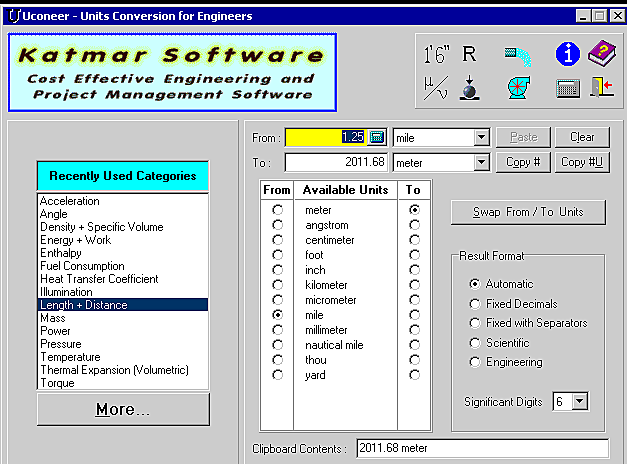Open the pipe elbow flow icon
This screenshot has width=627, height=464.
point(518,56)
